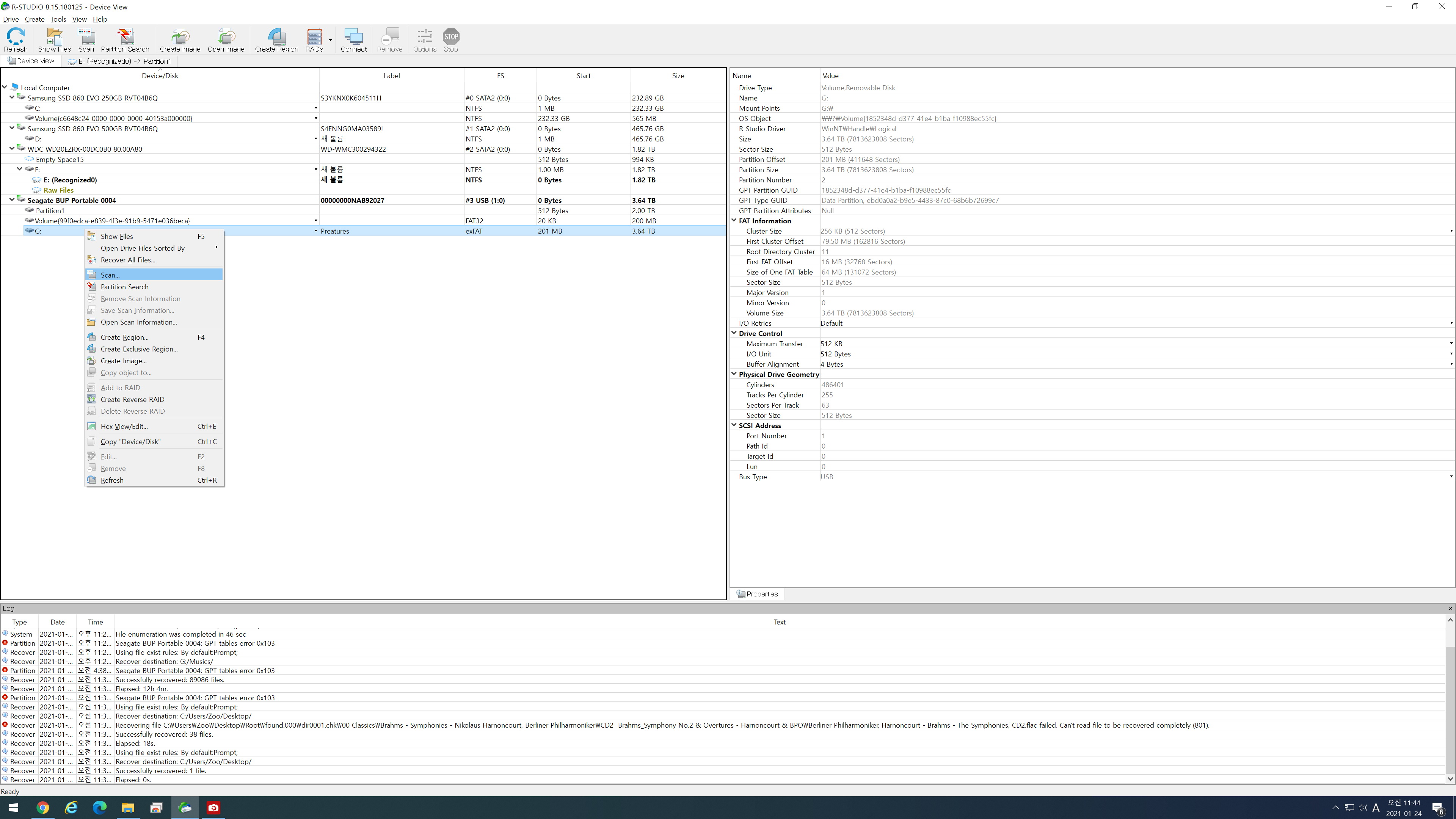The width and height of the screenshot is (1456, 819).
Task: Open the Bus Type value dropdown
Action: click(1450, 477)
